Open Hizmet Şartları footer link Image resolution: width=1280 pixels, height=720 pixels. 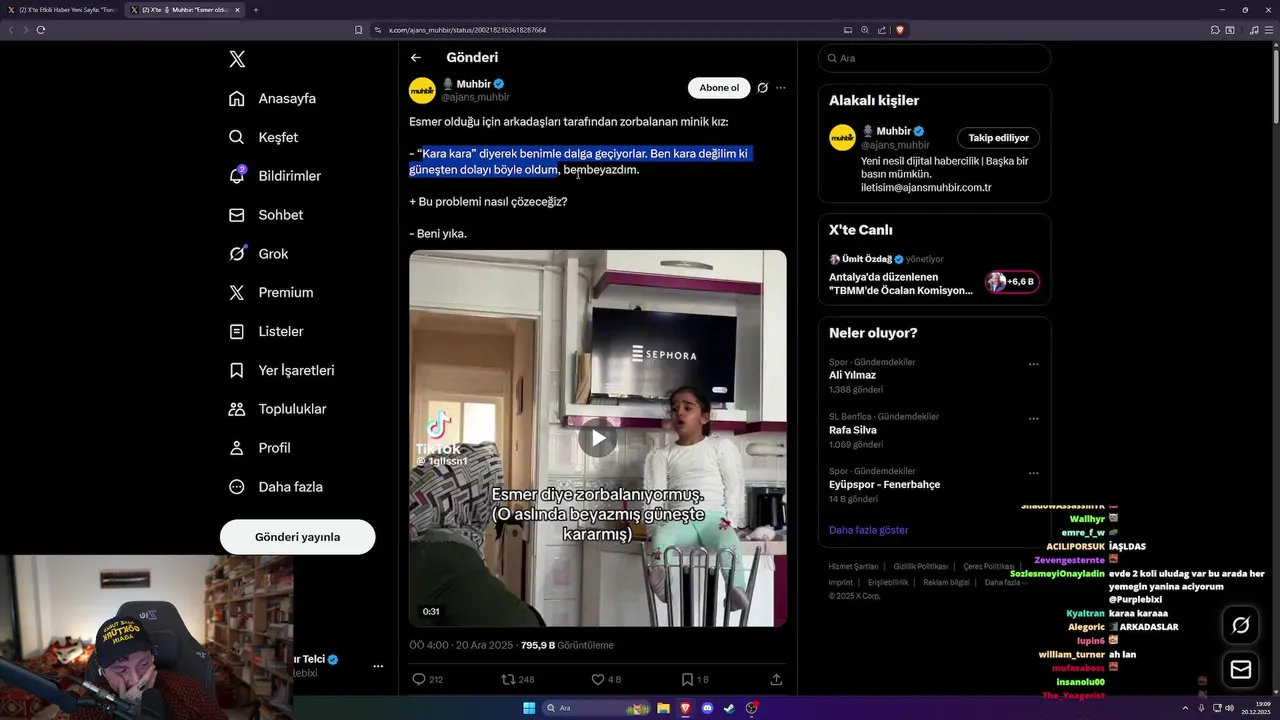pyautogui.click(x=853, y=566)
